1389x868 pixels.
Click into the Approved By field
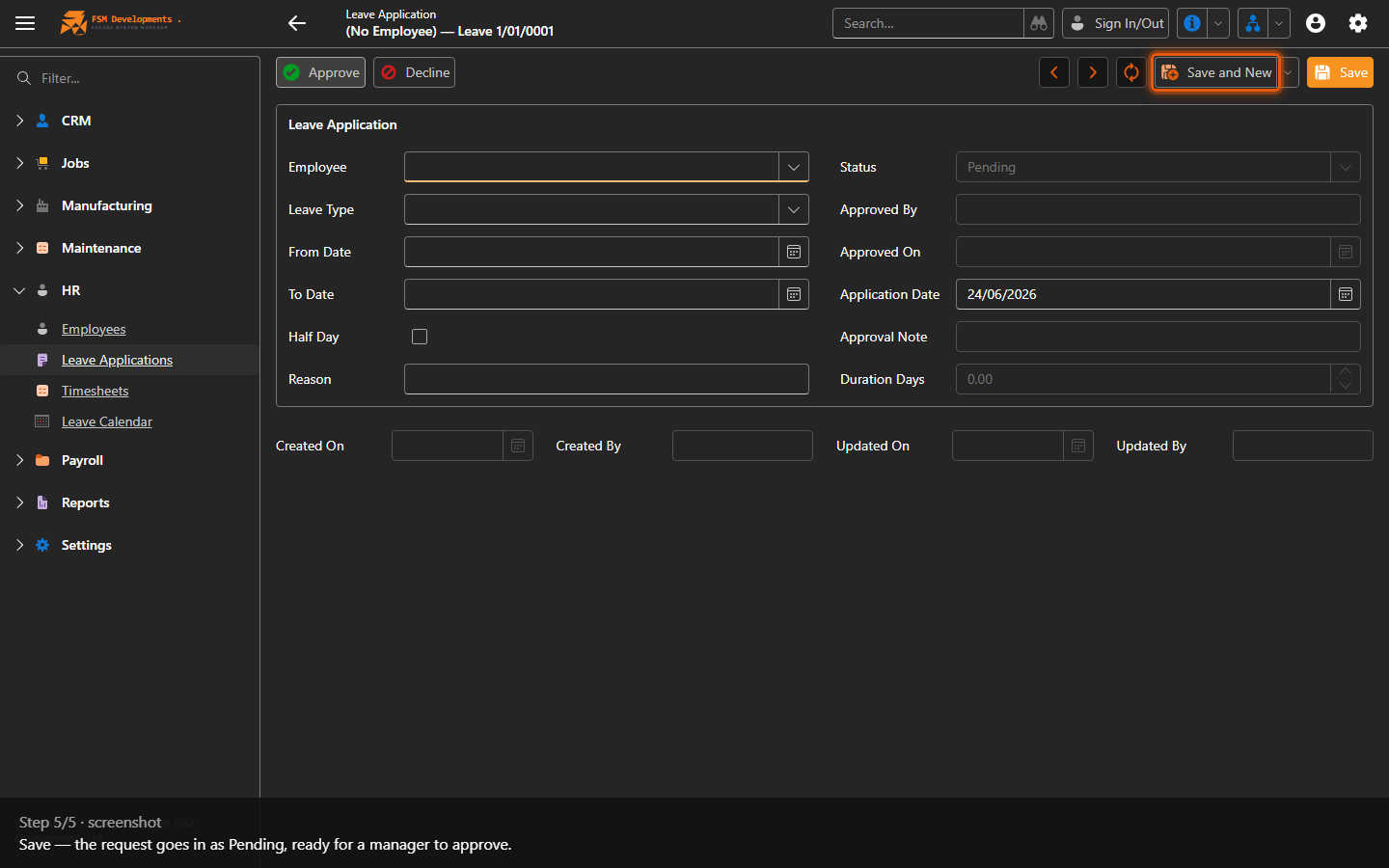click(1158, 209)
